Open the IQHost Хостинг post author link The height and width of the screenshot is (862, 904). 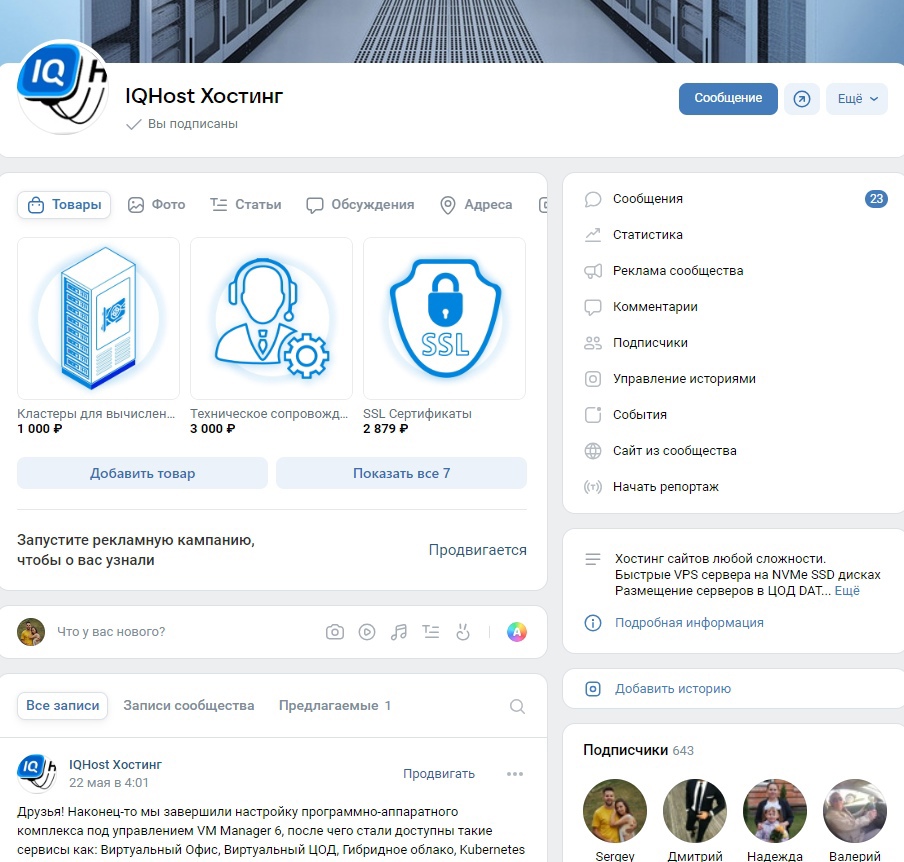(115, 765)
